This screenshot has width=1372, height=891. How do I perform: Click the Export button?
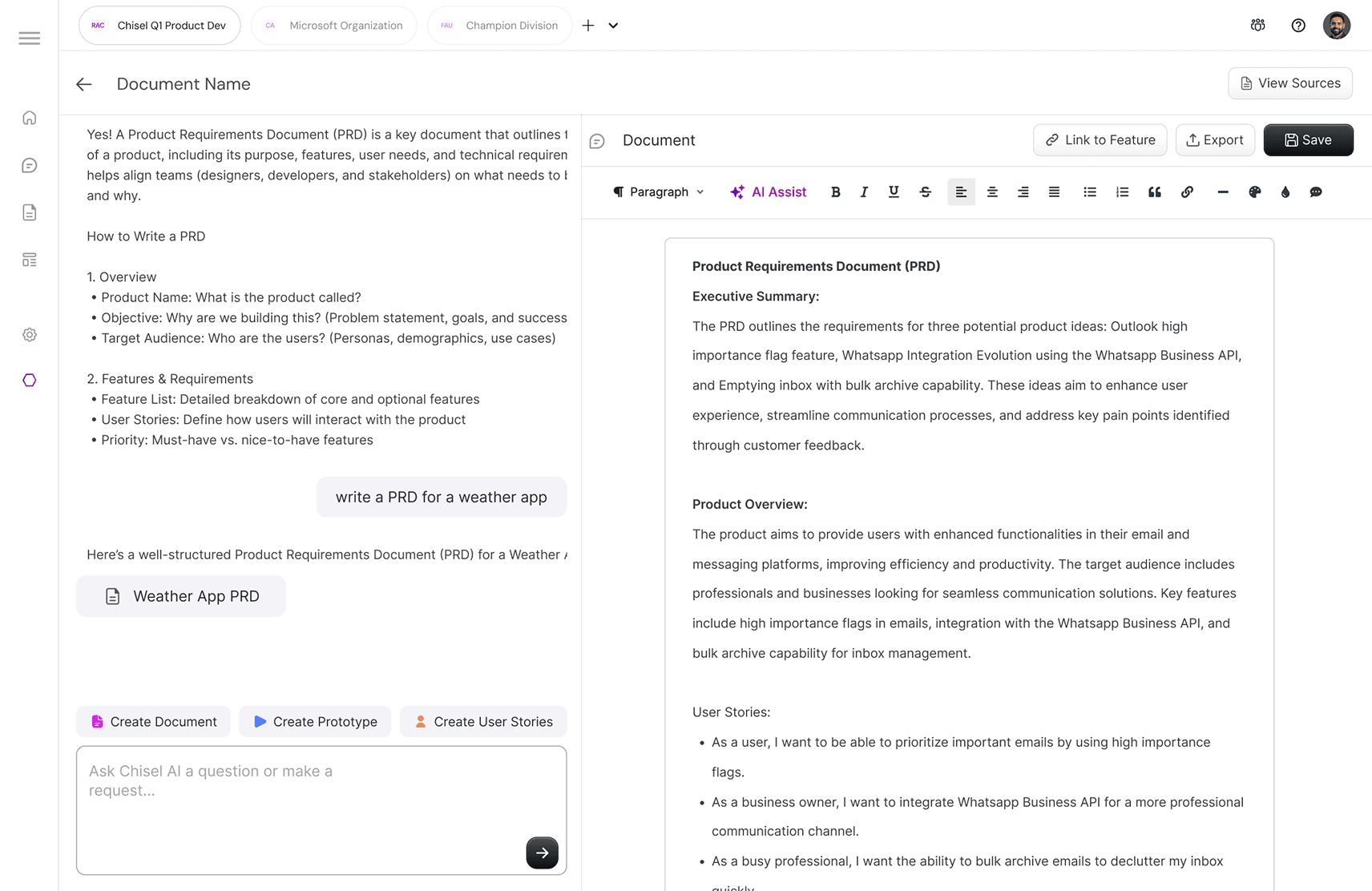(1215, 140)
